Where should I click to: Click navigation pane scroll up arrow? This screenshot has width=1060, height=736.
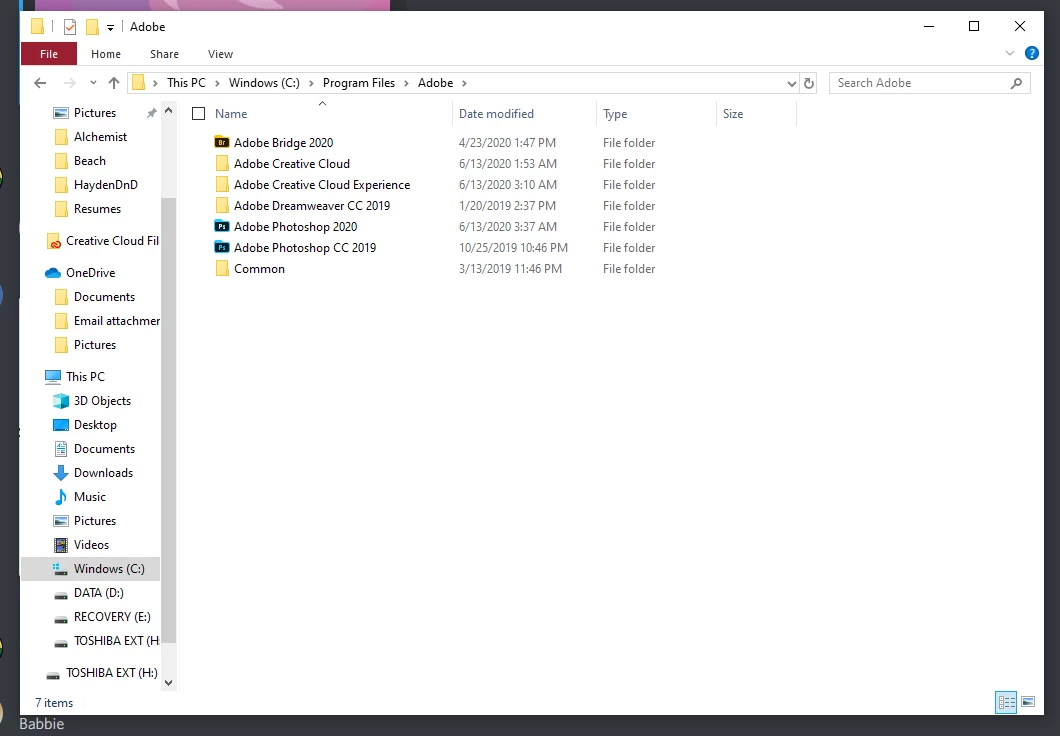point(168,110)
